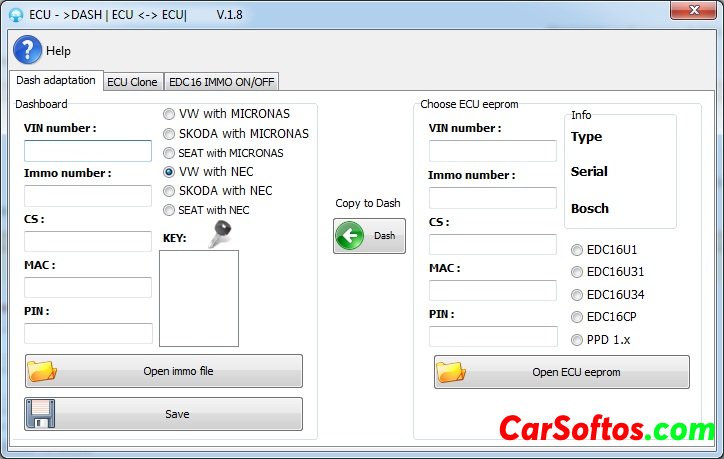
Task: Click the app icon in the title bar
Action: click(15, 15)
